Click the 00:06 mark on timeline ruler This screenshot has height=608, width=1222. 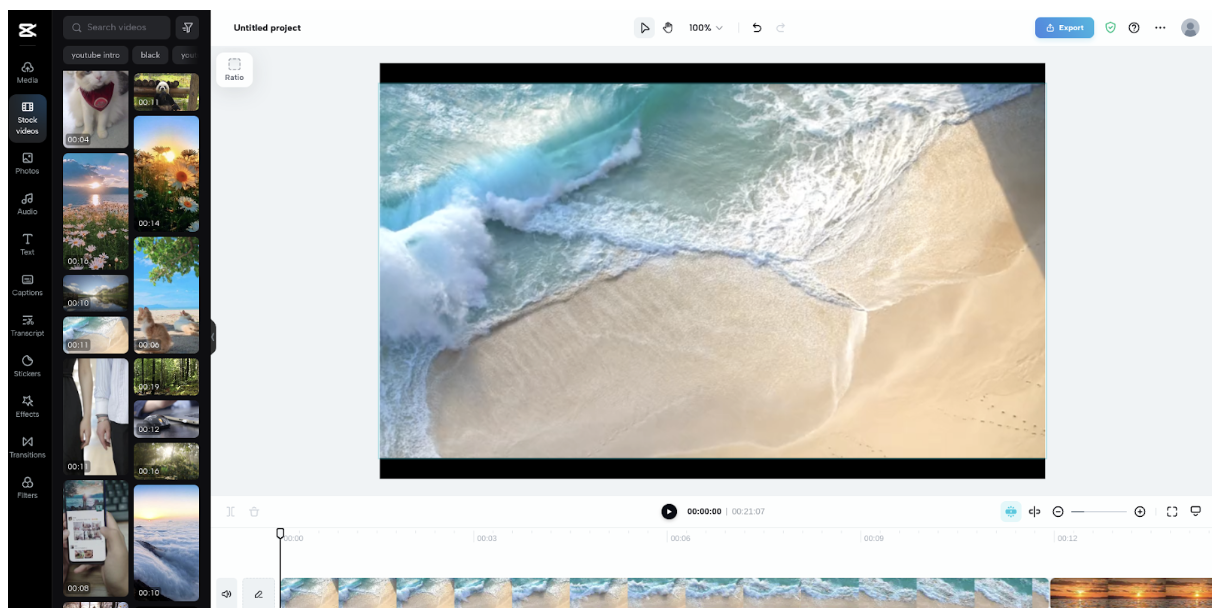pos(679,538)
